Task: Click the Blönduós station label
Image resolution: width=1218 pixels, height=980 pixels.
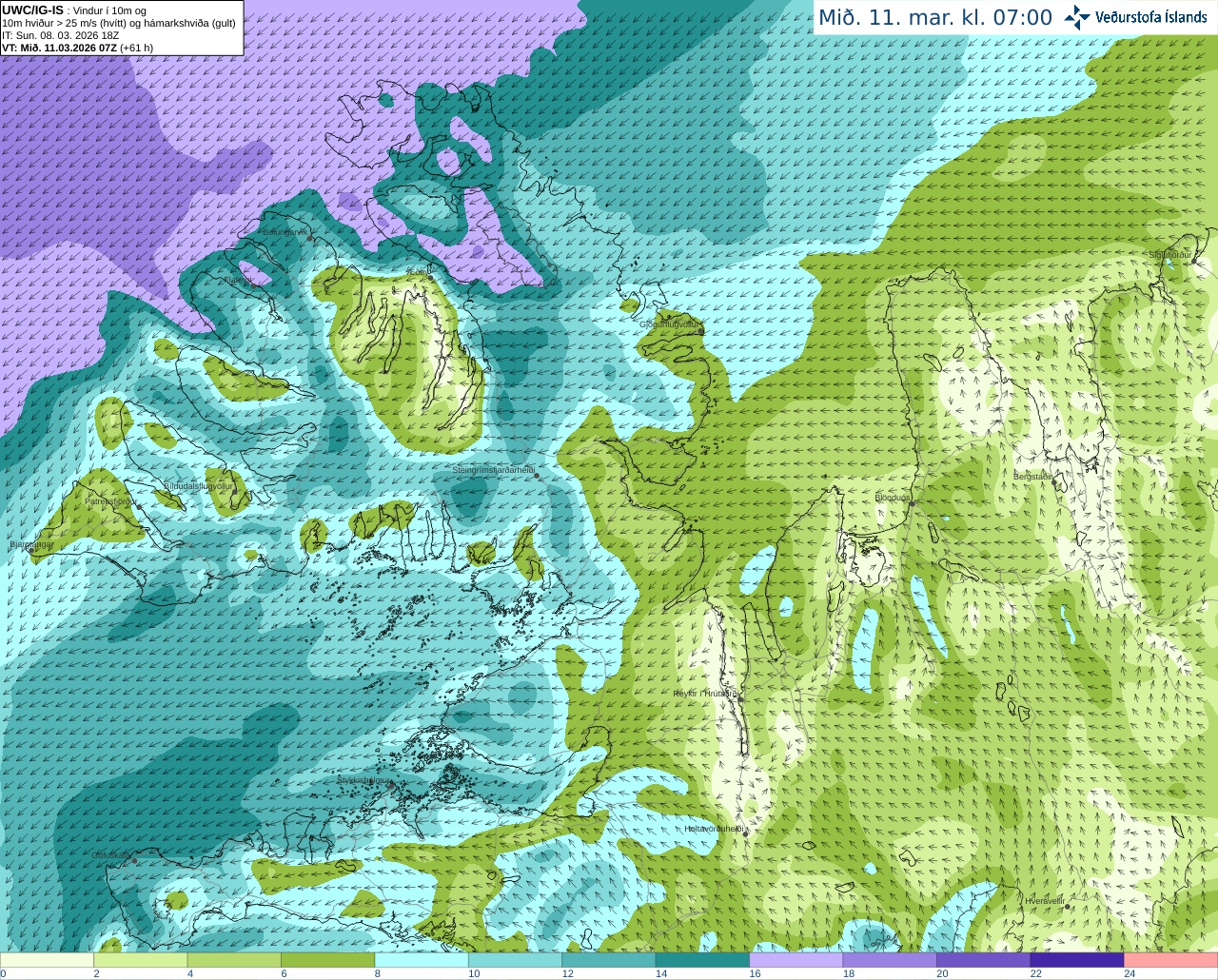Action: (893, 498)
